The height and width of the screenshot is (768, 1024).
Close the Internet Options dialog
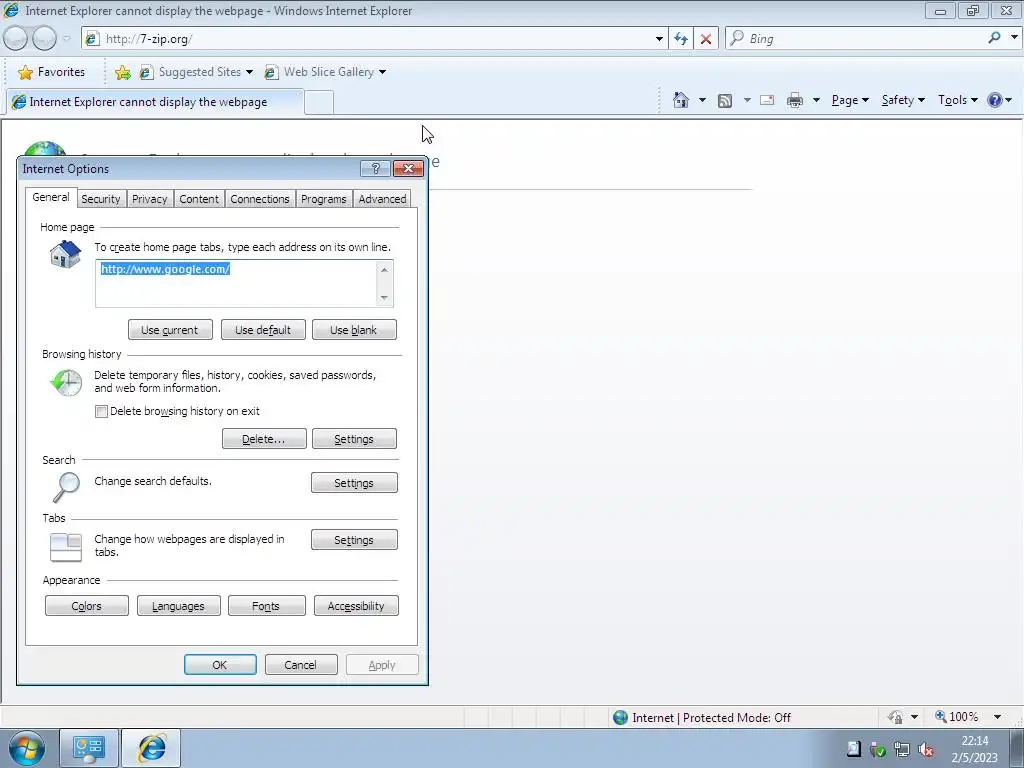(409, 168)
